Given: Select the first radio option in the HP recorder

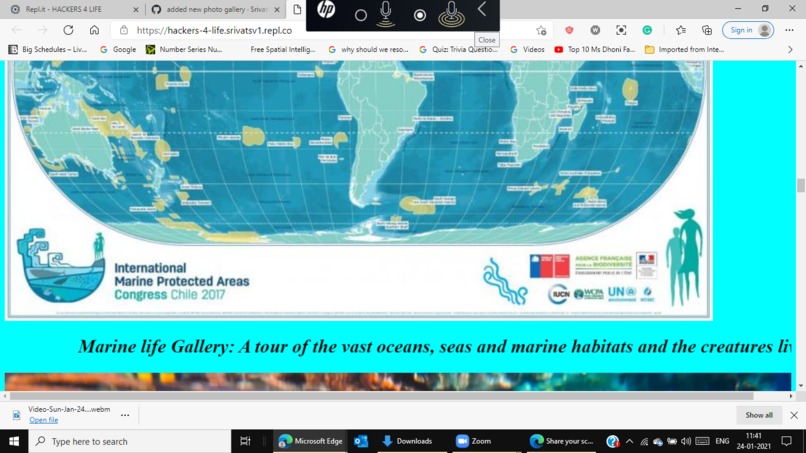Looking at the screenshot, I should click(361, 15).
